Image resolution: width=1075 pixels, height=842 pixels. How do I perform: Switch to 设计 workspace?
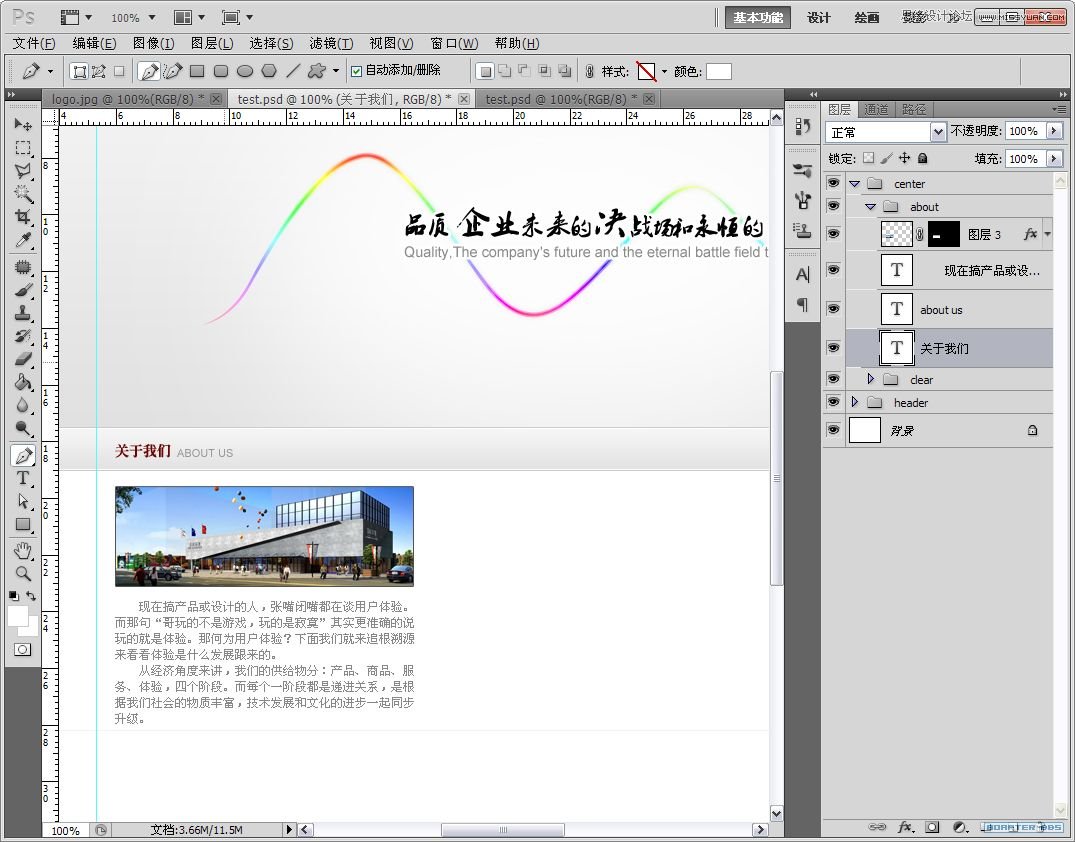pos(819,17)
